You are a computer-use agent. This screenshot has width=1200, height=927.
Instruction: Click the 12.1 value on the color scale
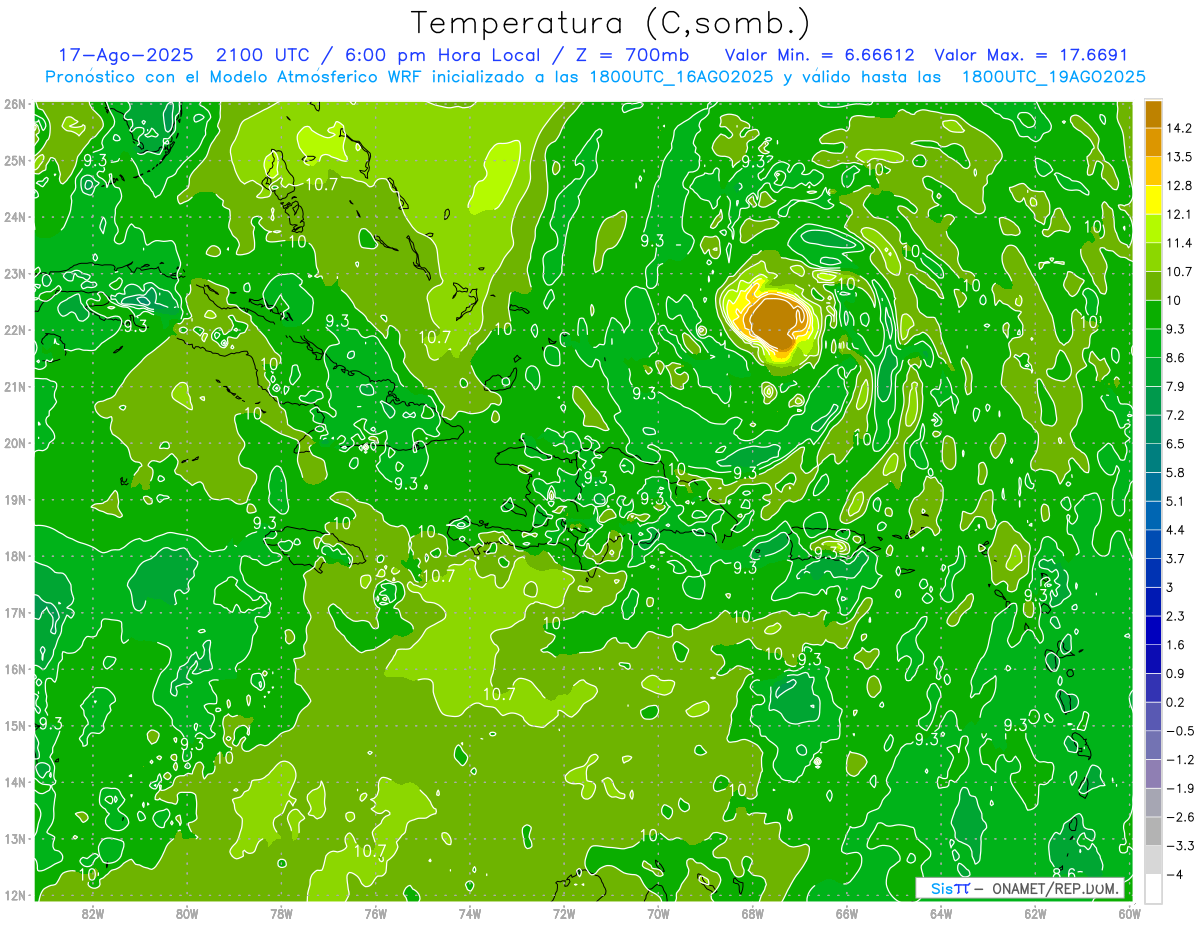(x=1179, y=214)
